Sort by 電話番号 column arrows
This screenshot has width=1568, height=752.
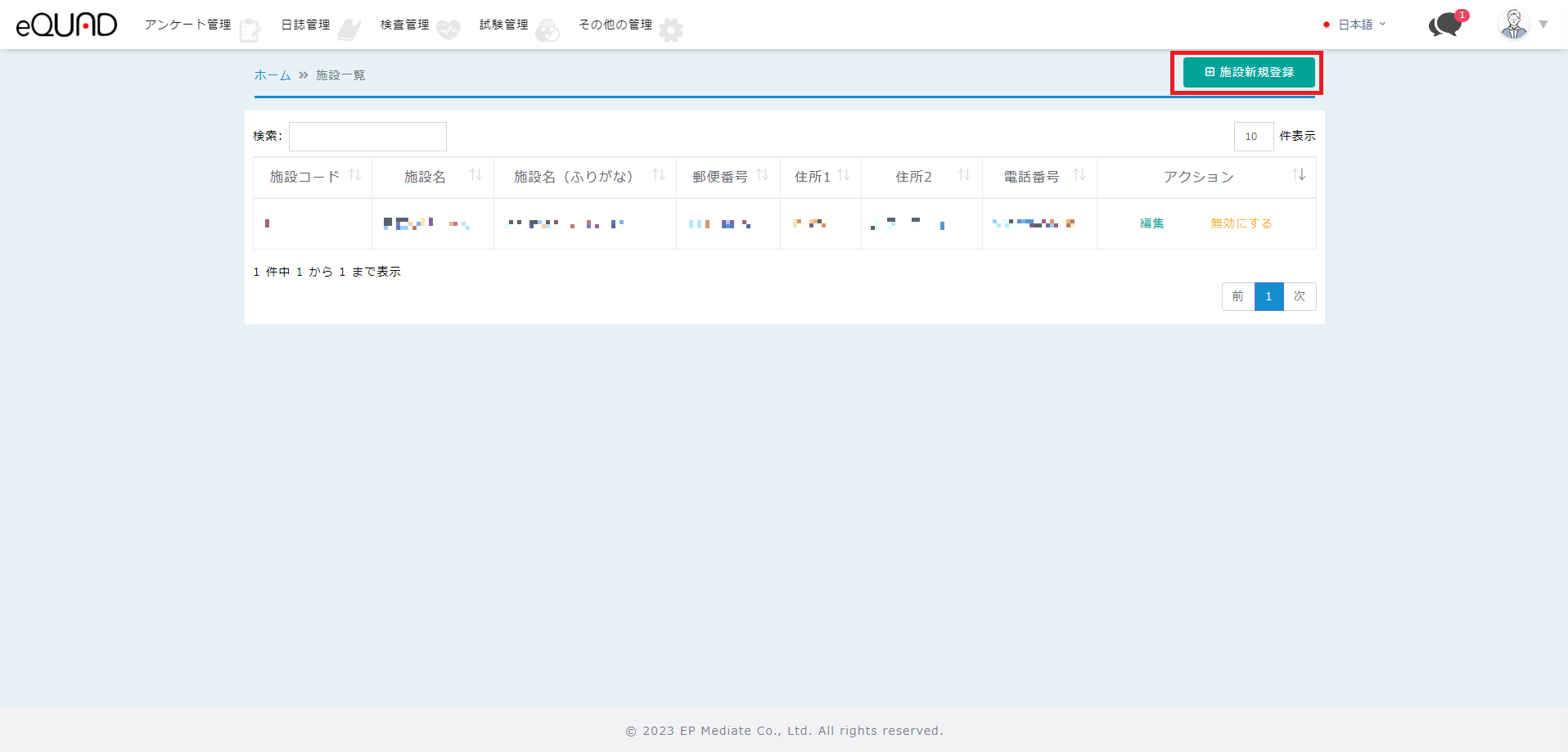[1079, 176]
